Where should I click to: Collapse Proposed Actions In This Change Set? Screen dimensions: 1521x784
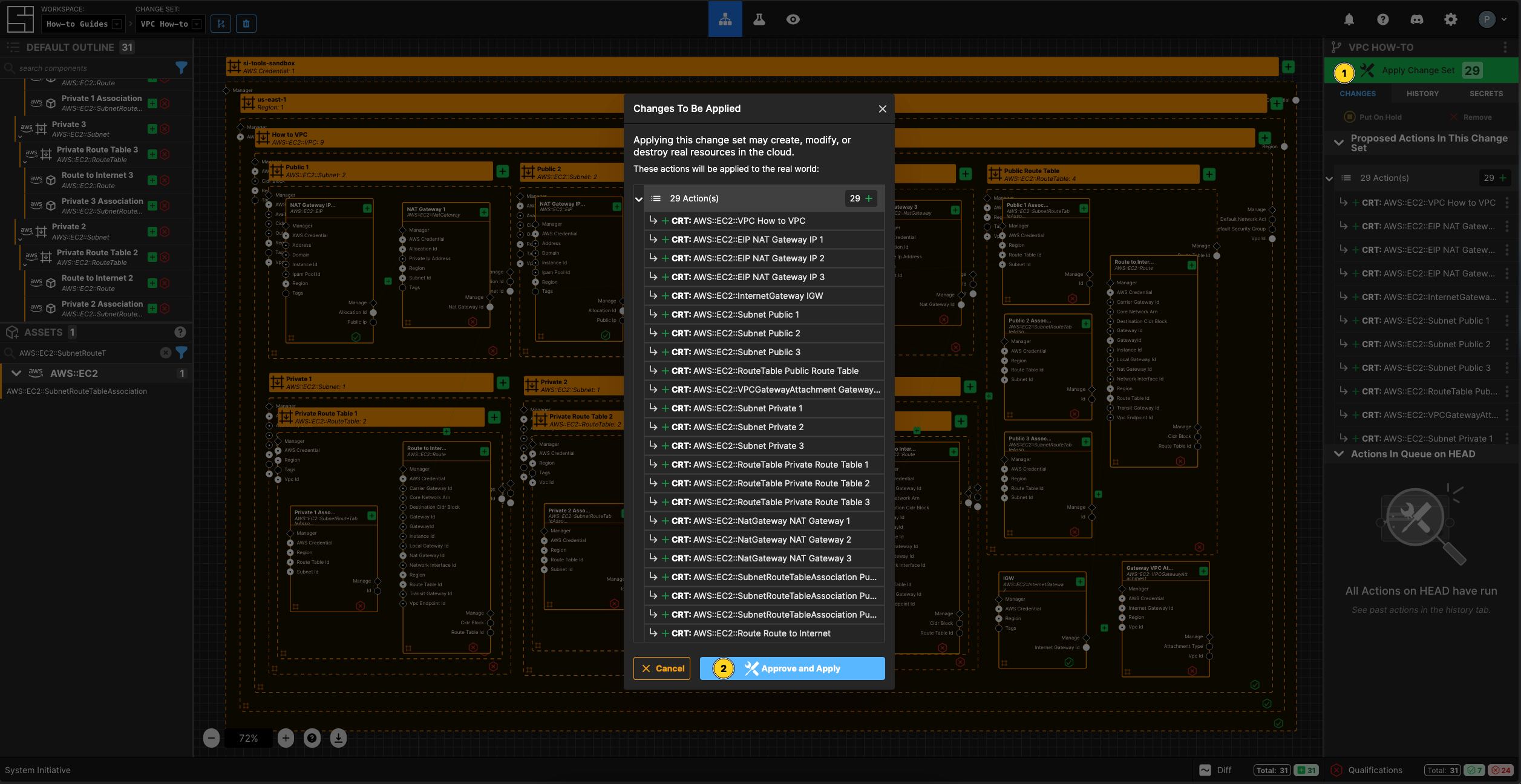(x=1338, y=143)
